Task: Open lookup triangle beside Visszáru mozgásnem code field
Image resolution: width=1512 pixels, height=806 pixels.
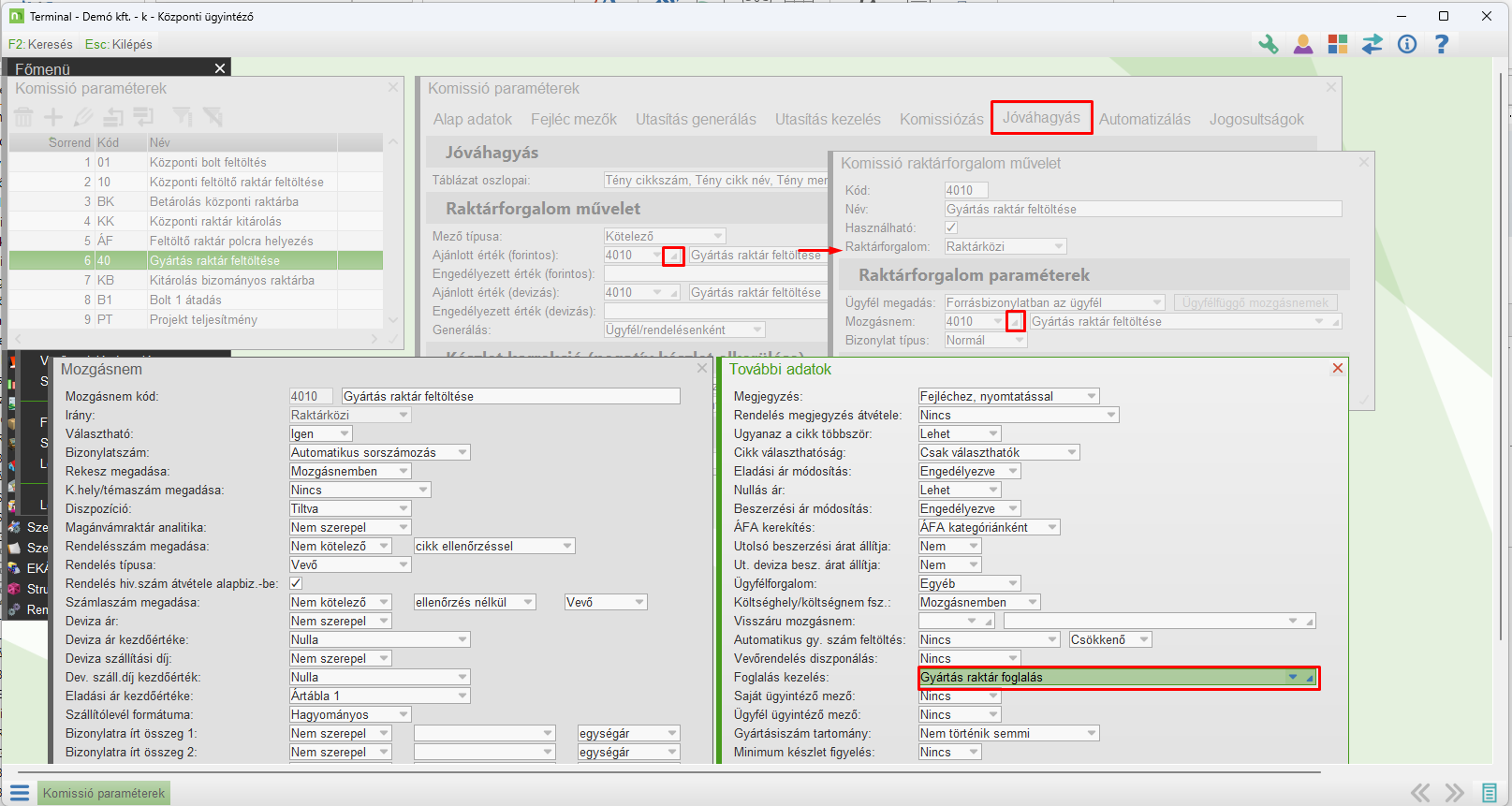Action: (988, 622)
